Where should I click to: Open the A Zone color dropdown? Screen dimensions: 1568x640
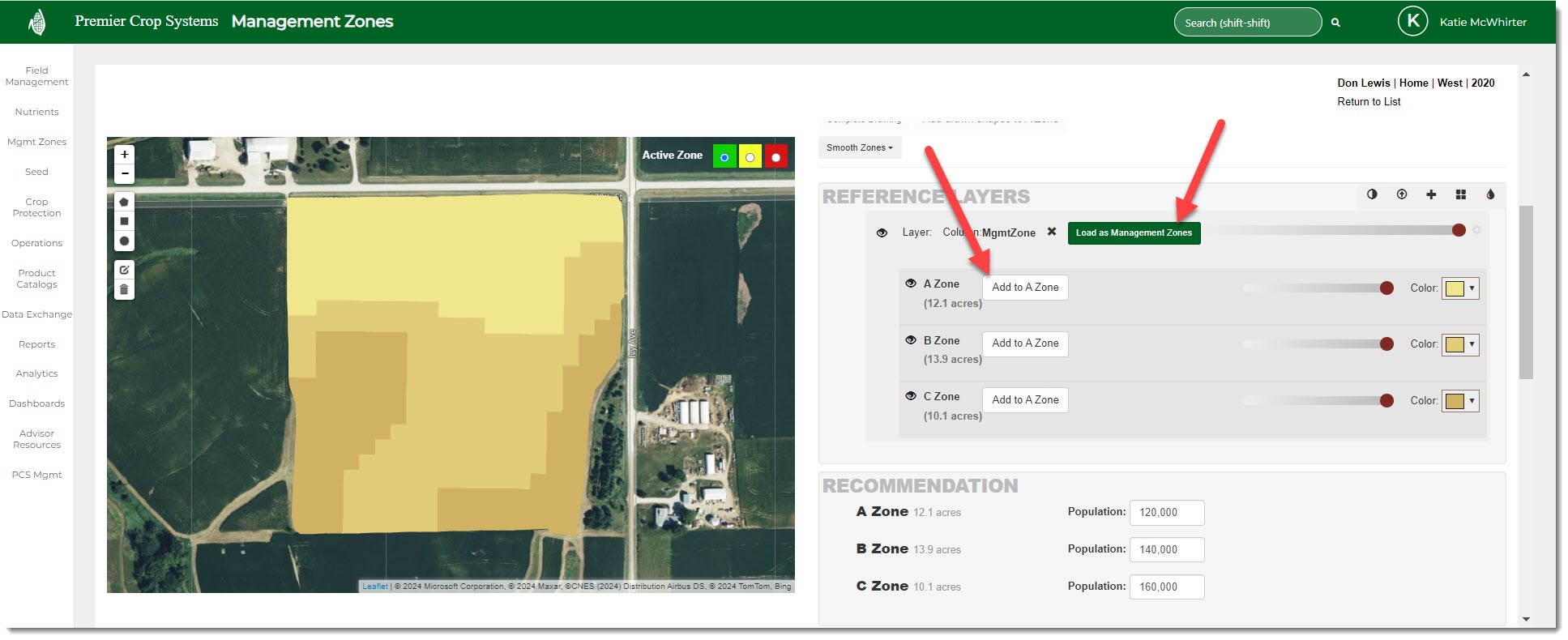click(1460, 288)
